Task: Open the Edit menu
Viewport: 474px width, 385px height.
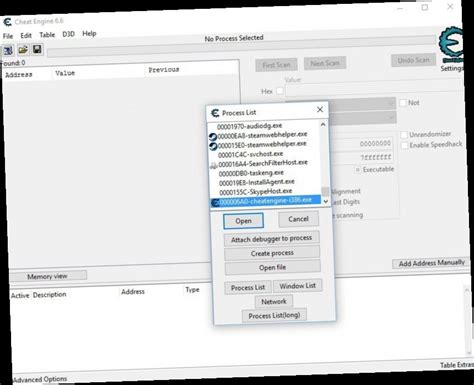Action: [x=26, y=35]
